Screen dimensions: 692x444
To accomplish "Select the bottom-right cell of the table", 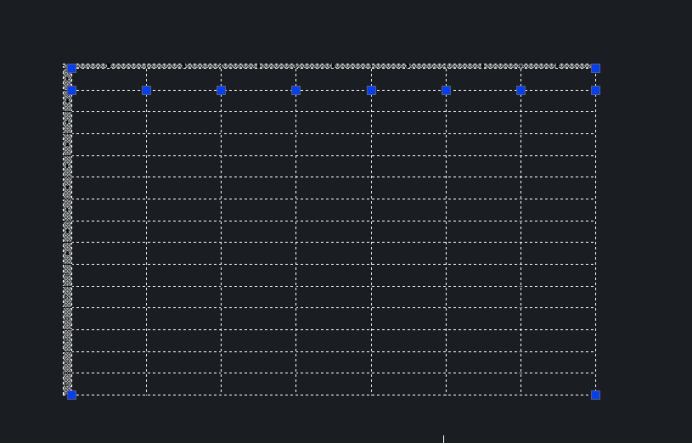I will [558, 384].
